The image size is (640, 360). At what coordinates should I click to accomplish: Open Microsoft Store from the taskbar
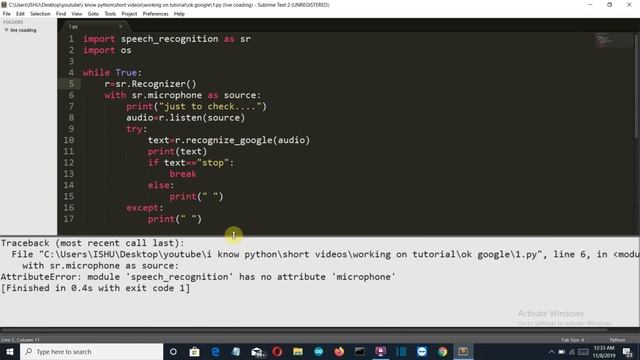pos(194,351)
